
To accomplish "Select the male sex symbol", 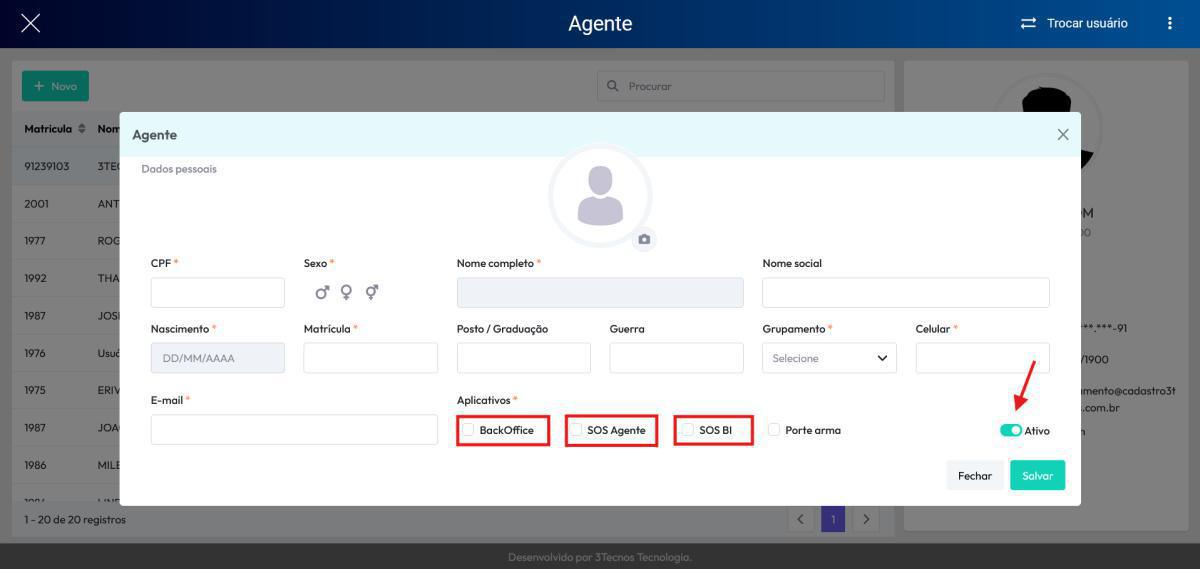I will [x=322, y=292].
